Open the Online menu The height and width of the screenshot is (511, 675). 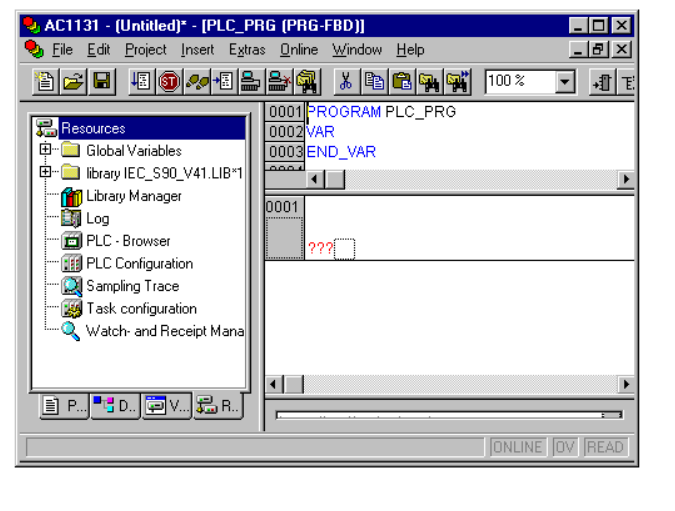298,50
